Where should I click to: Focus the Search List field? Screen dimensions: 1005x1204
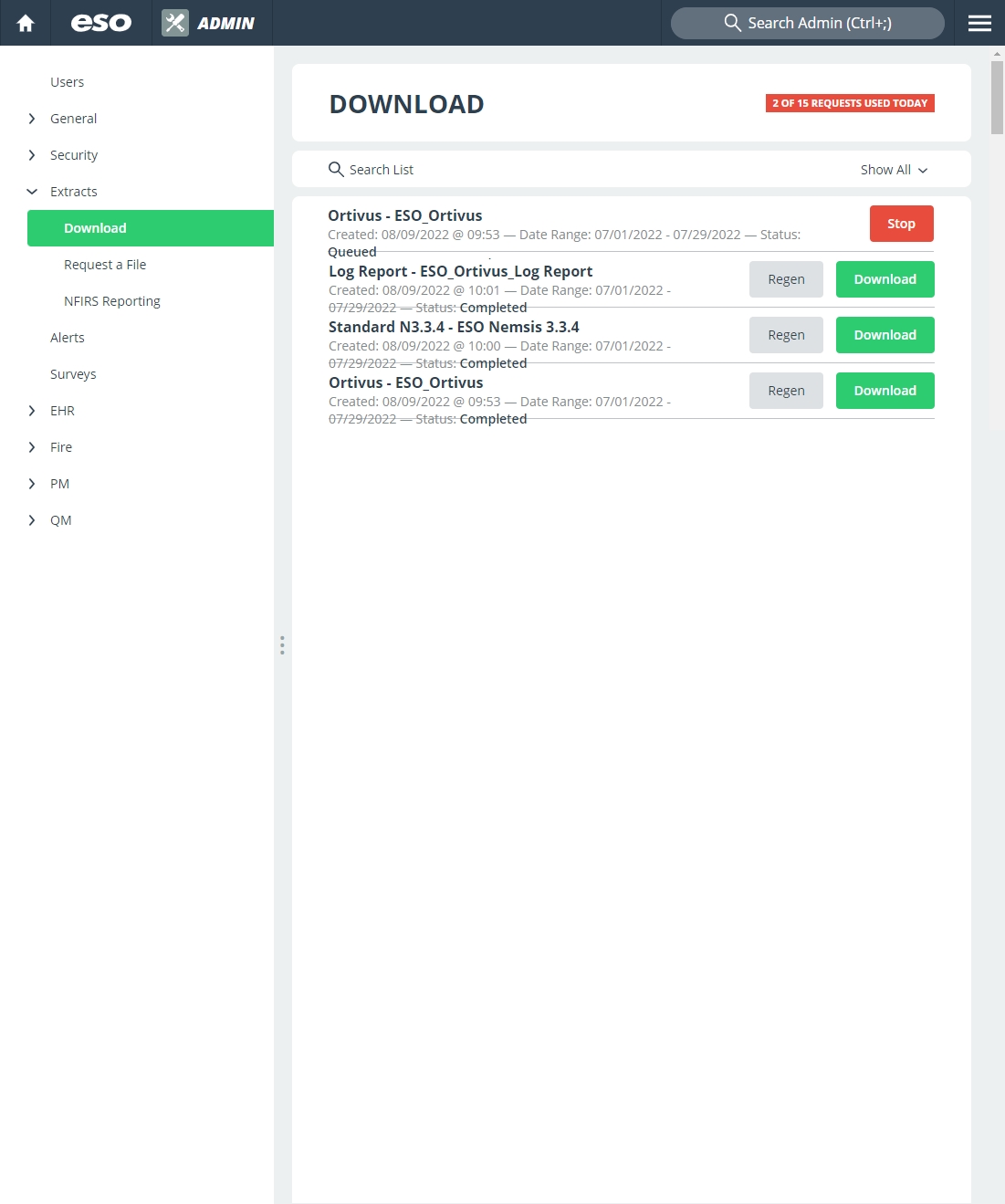pos(584,170)
